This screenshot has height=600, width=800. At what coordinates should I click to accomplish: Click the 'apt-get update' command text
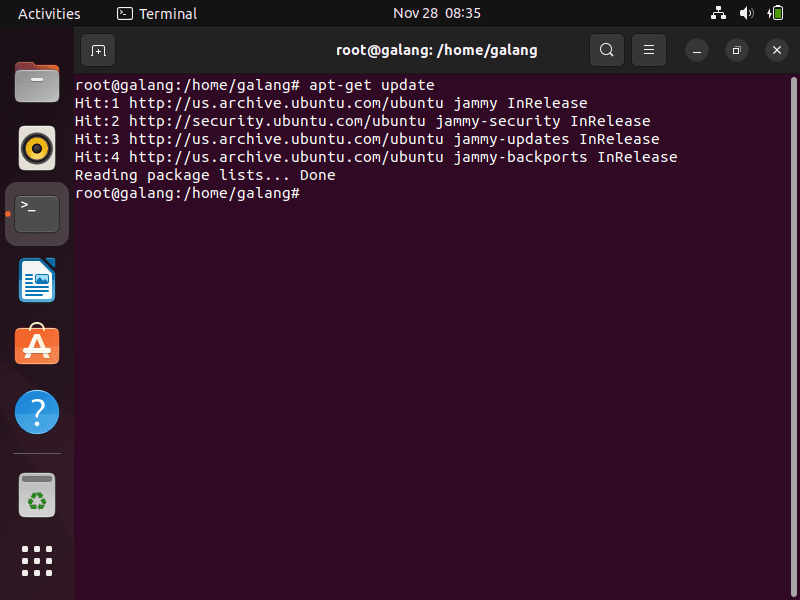(371, 85)
